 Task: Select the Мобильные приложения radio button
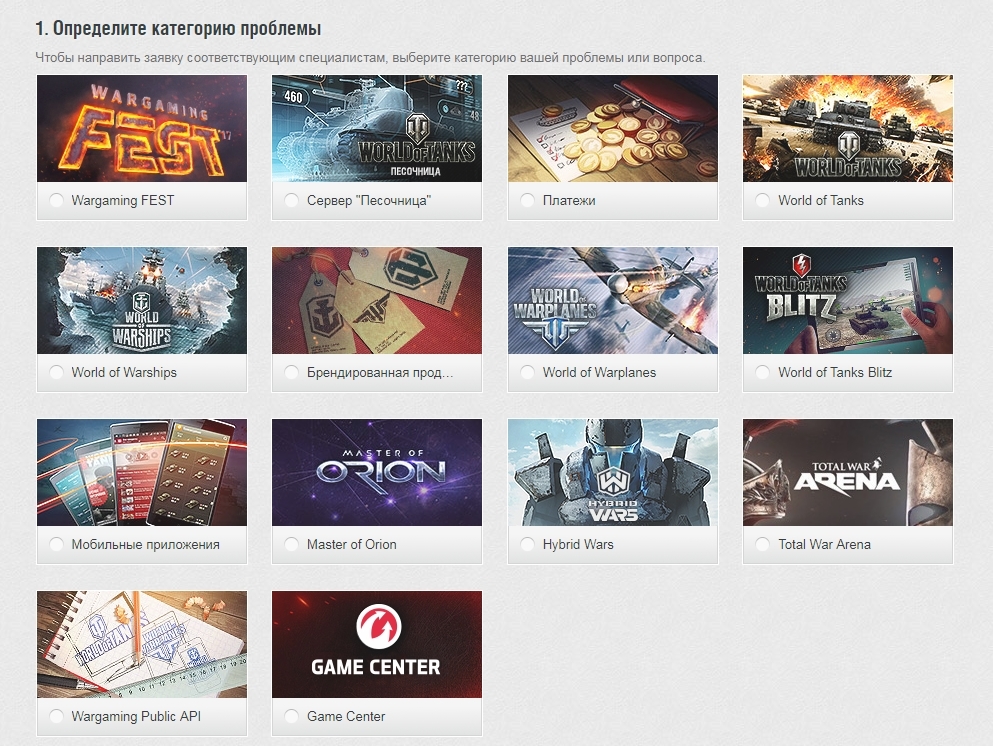click(56, 545)
